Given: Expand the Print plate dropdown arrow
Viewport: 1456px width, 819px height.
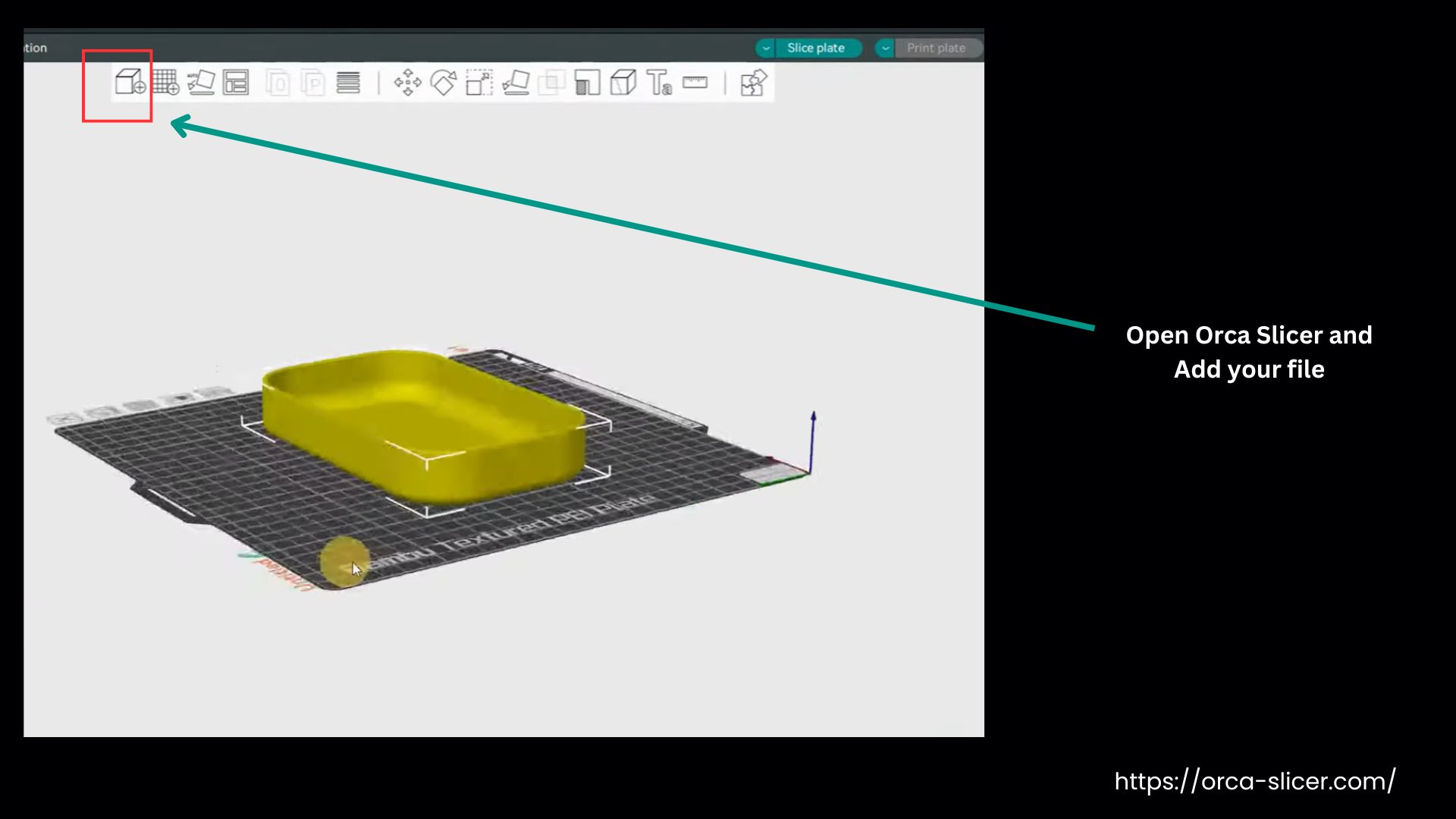Looking at the screenshot, I should pos(885,48).
